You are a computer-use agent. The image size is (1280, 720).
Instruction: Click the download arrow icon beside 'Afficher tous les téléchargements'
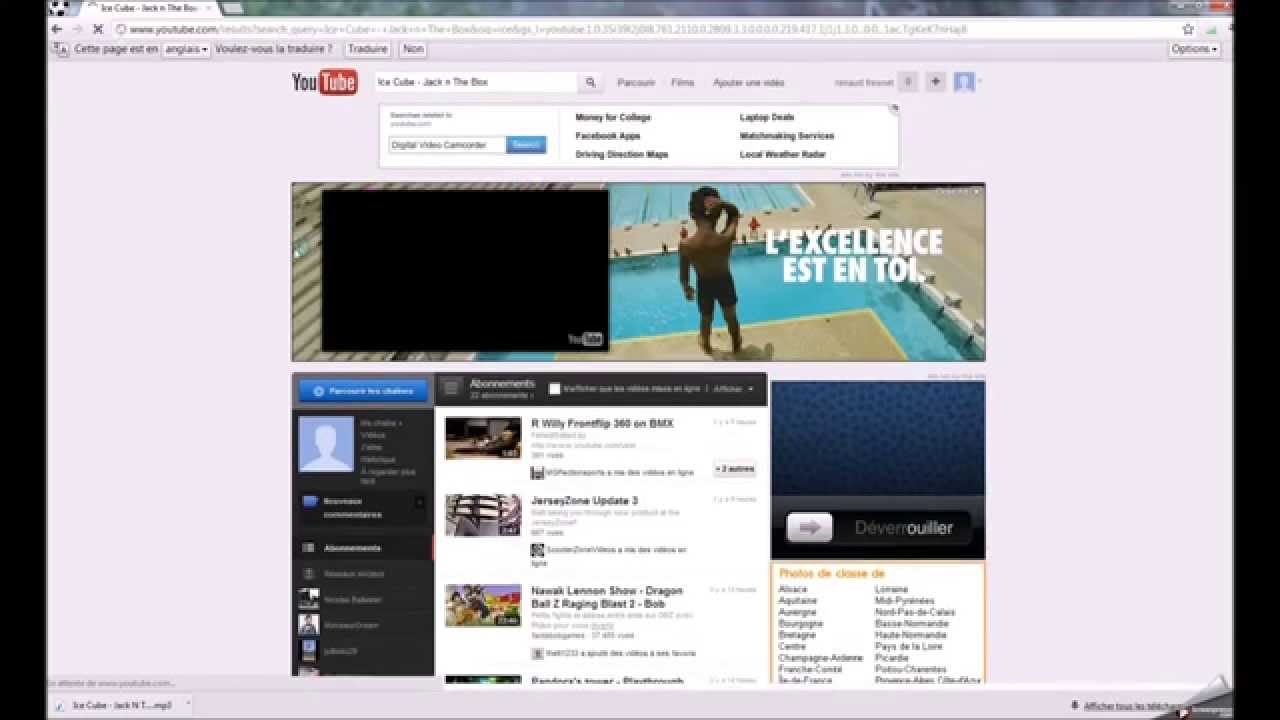click(x=1074, y=705)
